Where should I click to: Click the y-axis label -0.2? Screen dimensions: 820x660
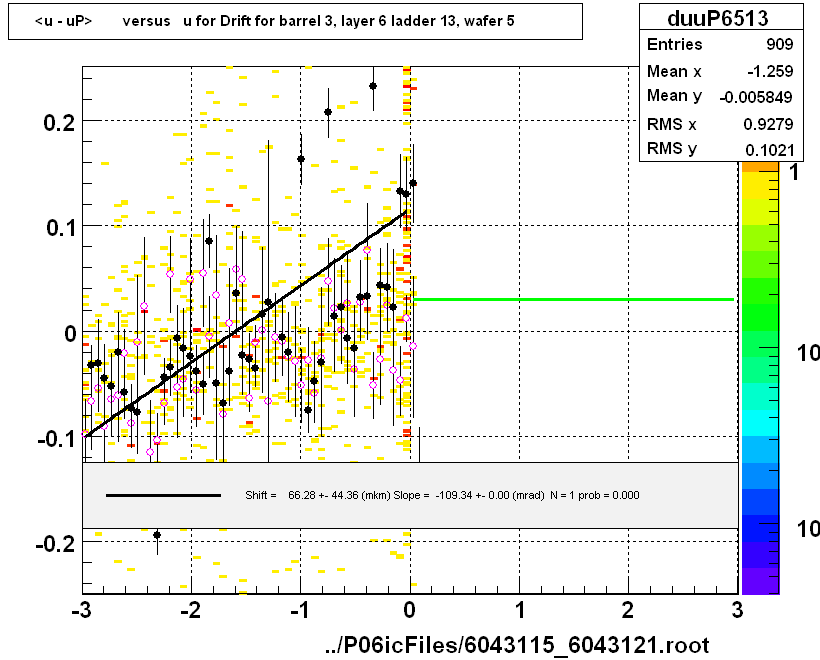point(55,544)
